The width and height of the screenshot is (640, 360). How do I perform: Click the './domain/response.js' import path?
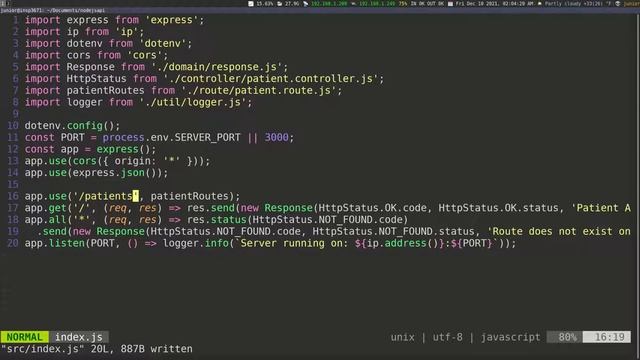216,67
